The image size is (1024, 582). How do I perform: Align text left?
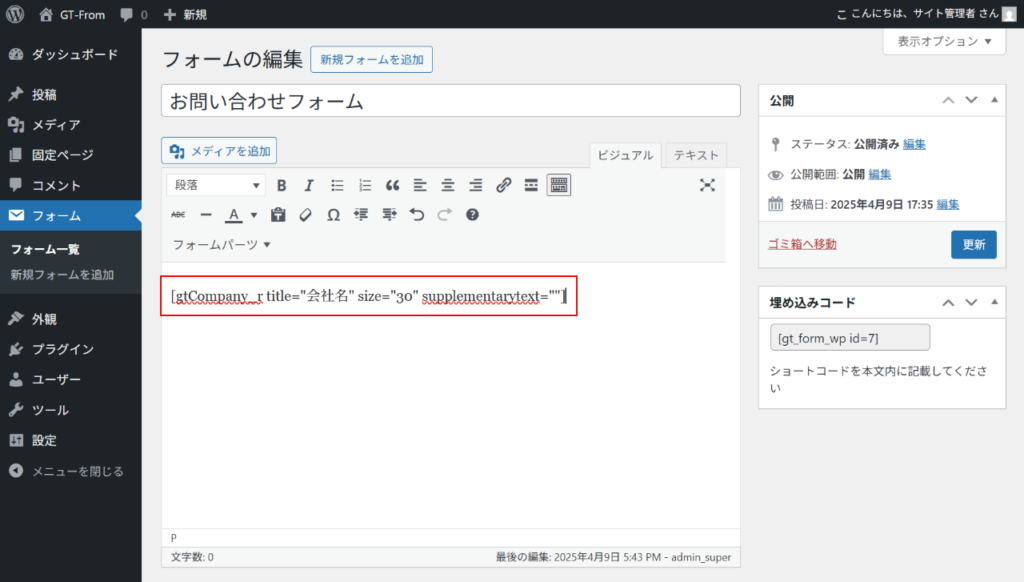point(420,185)
